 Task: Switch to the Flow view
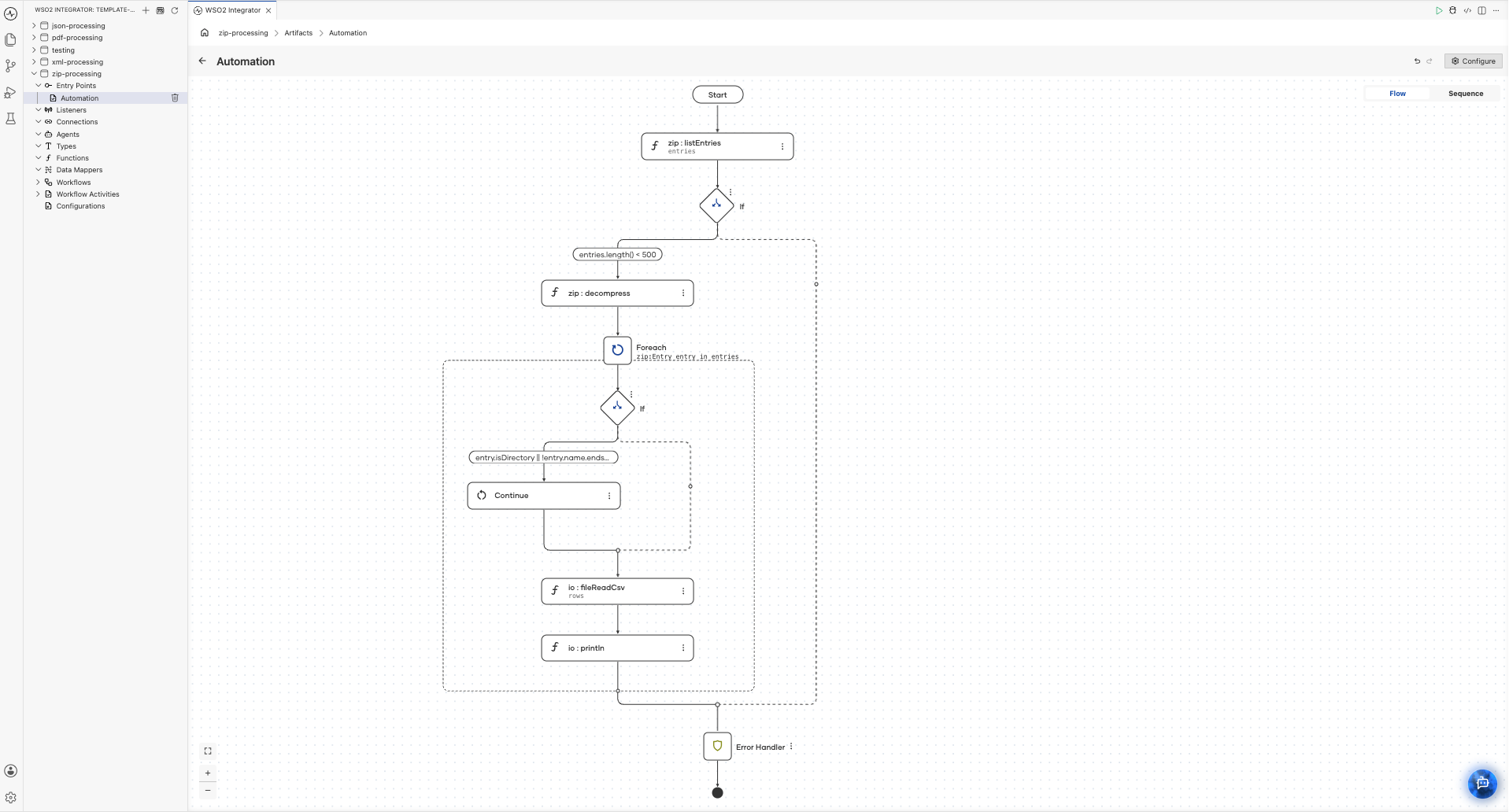(1397, 94)
